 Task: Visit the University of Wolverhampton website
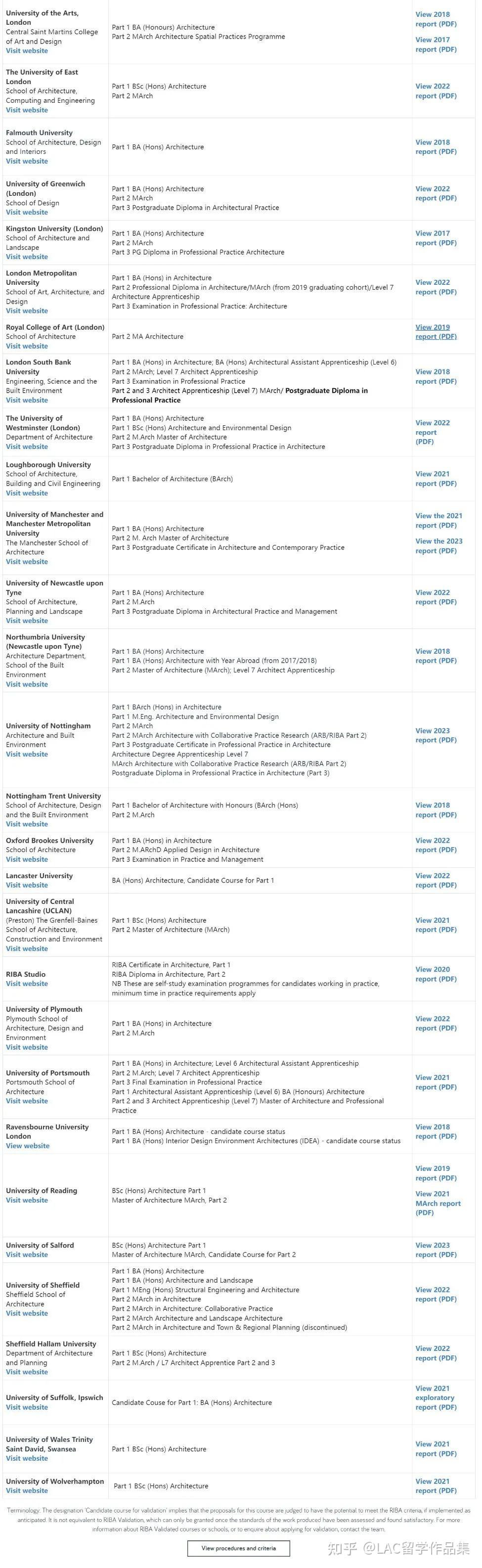pyautogui.click(x=27, y=1491)
